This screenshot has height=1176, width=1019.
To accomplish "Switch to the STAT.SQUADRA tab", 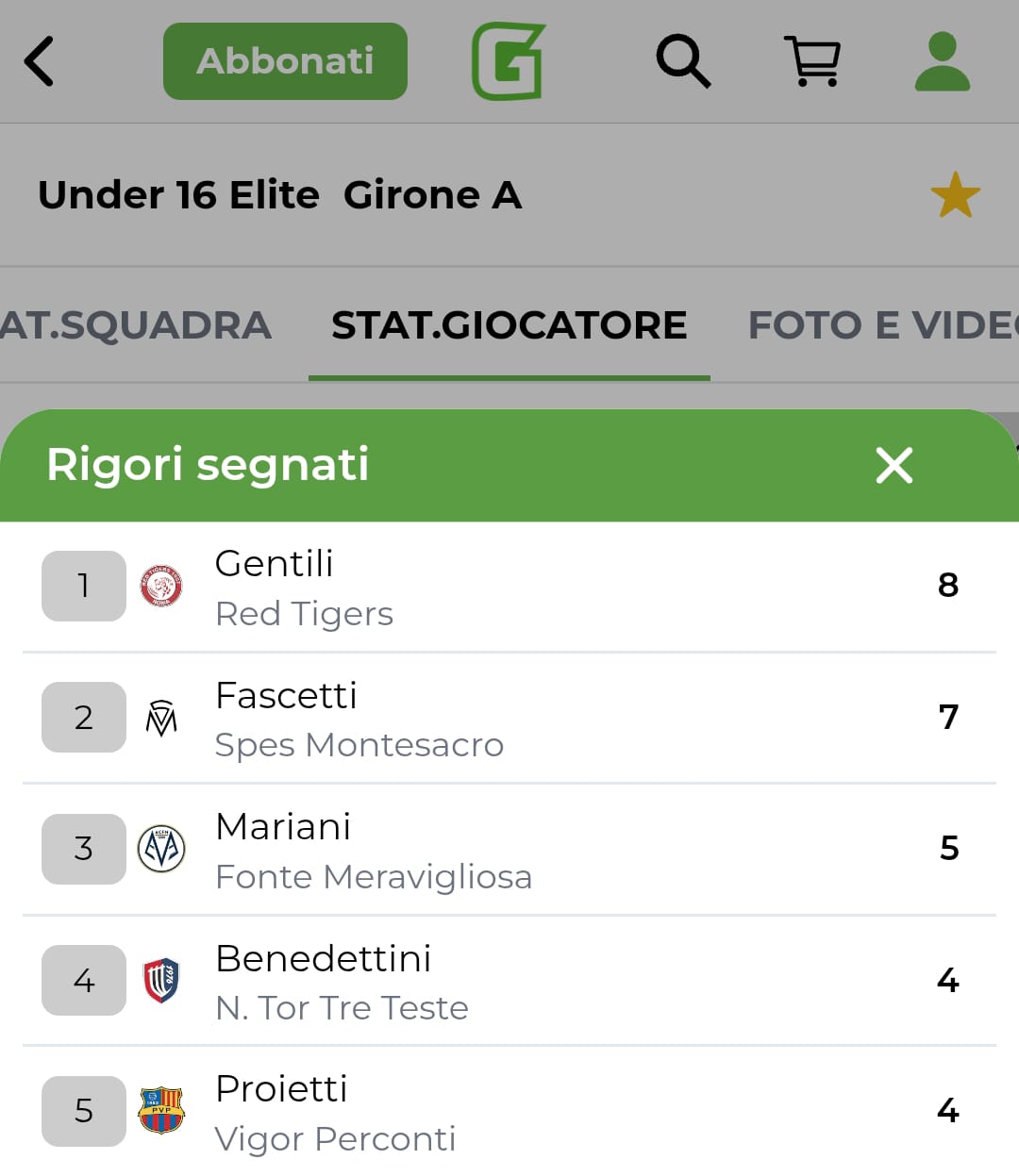I will click(x=137, y=325).
